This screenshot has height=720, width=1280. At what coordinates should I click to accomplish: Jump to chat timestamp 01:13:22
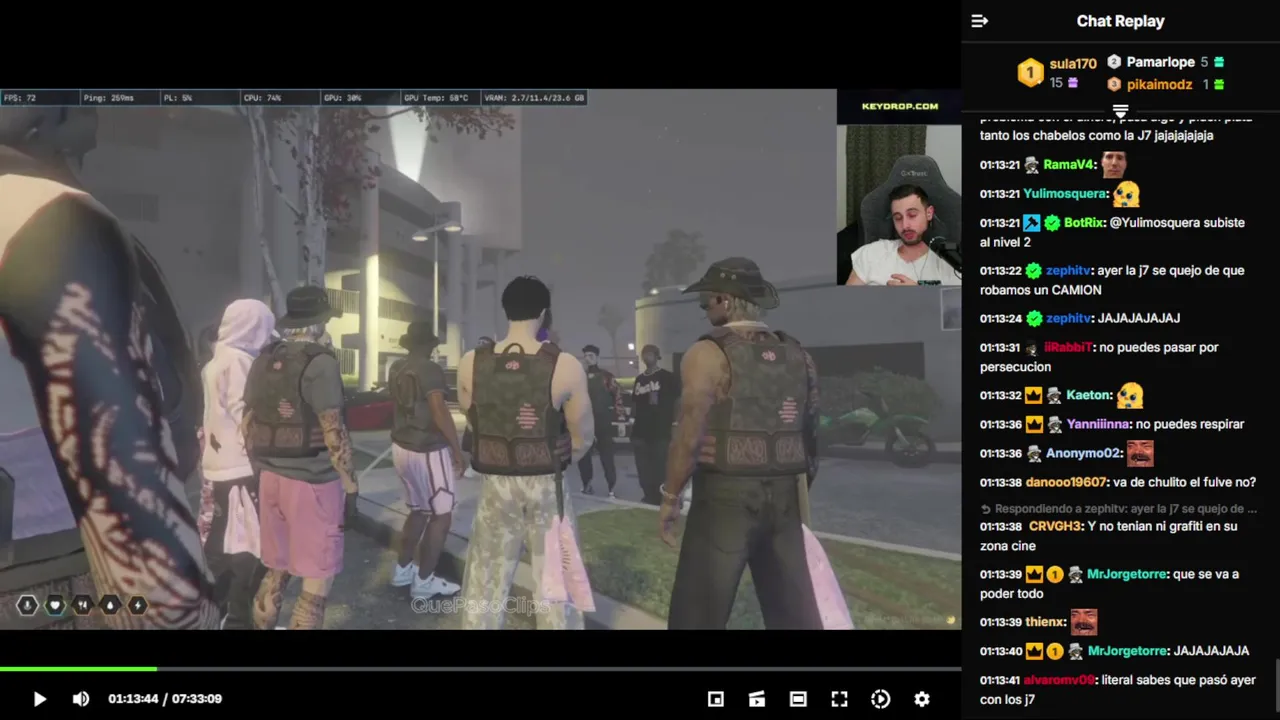[1000, 271]
